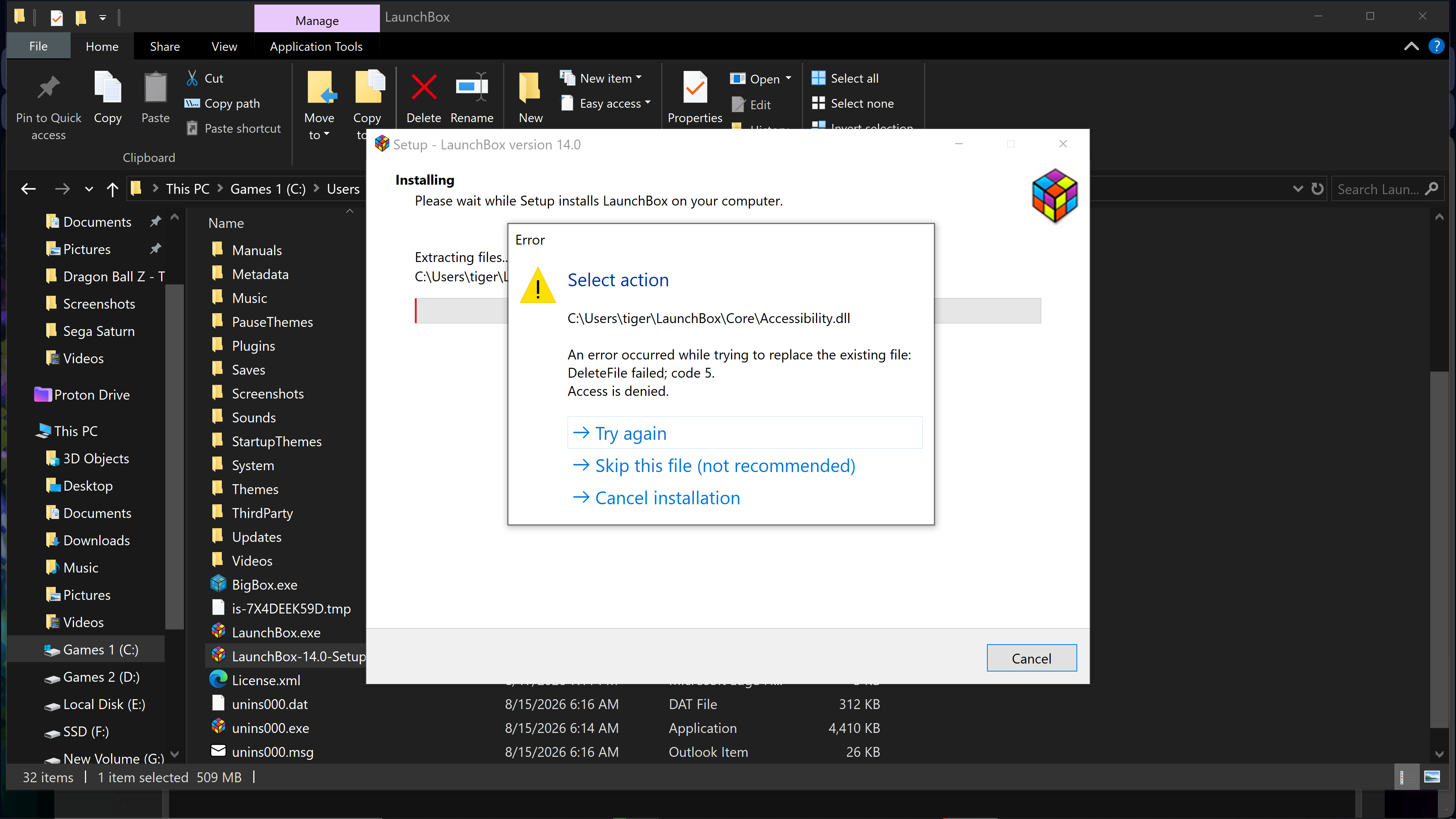
Task: Click Games 1 (C:) breadcrumb
Action: click(268, 189)
